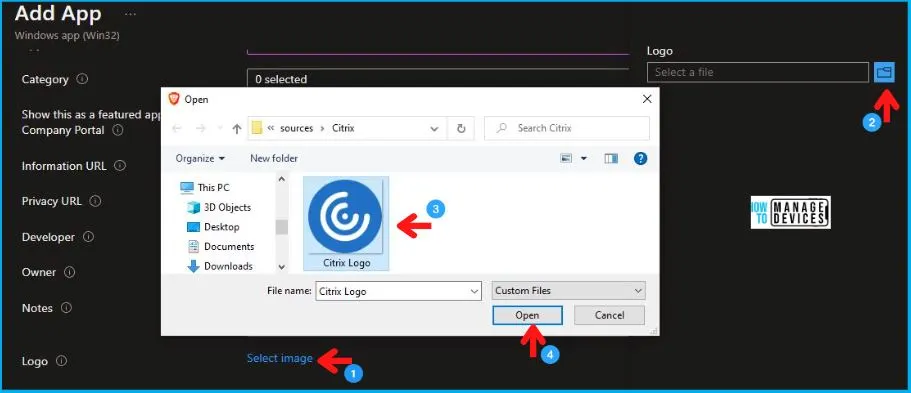Image resolution: width=911 pixels, height=393 pixels.
Task: Click the New folder button
Action: [x=274, y=158]
